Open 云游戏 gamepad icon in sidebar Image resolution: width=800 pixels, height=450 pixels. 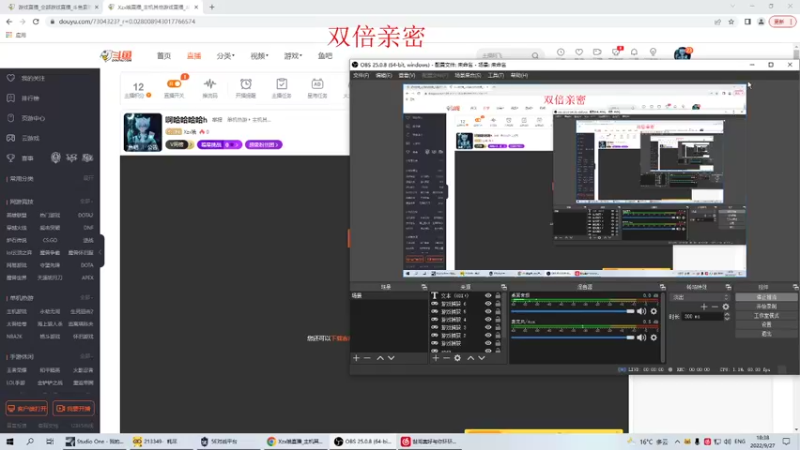(x=11, y=138)
